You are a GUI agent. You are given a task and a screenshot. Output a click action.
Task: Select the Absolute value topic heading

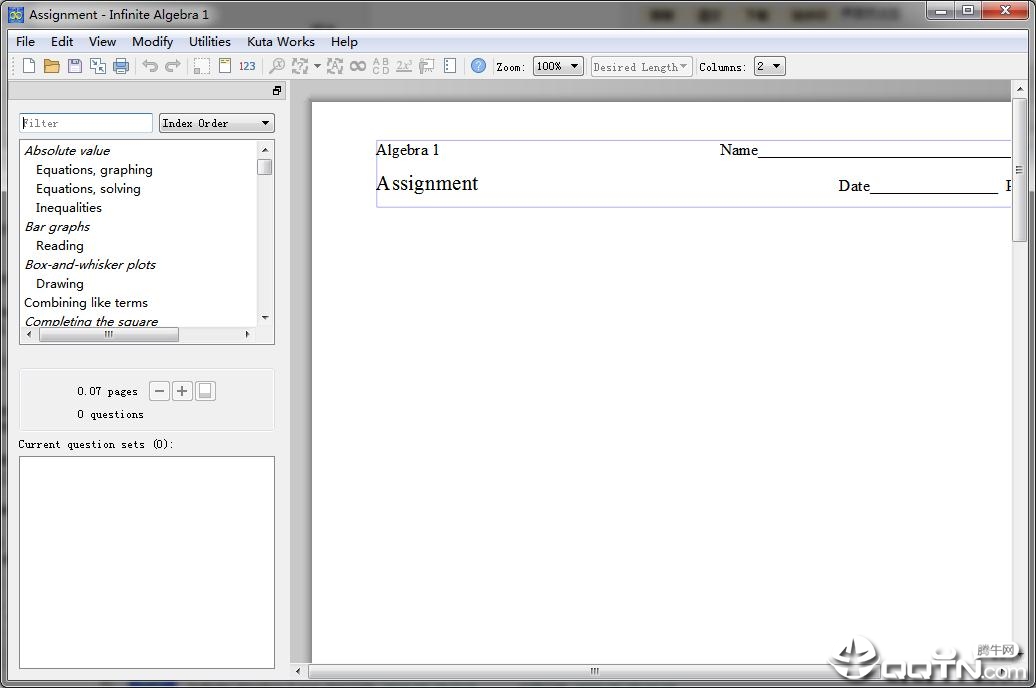67,151
